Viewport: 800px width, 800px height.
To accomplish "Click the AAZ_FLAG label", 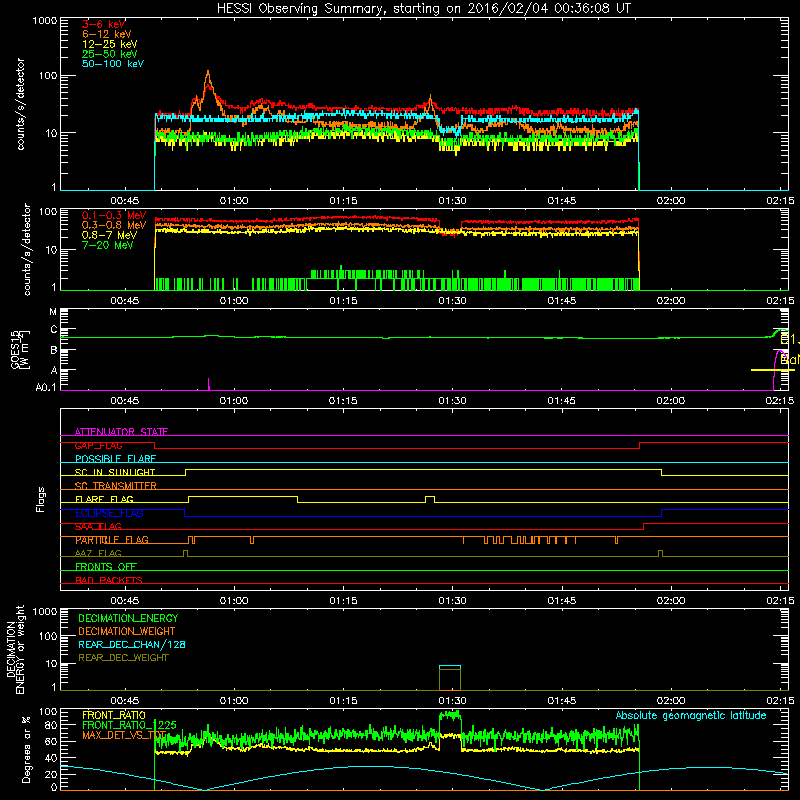I will pyautogui.click(x=98, y=553).
